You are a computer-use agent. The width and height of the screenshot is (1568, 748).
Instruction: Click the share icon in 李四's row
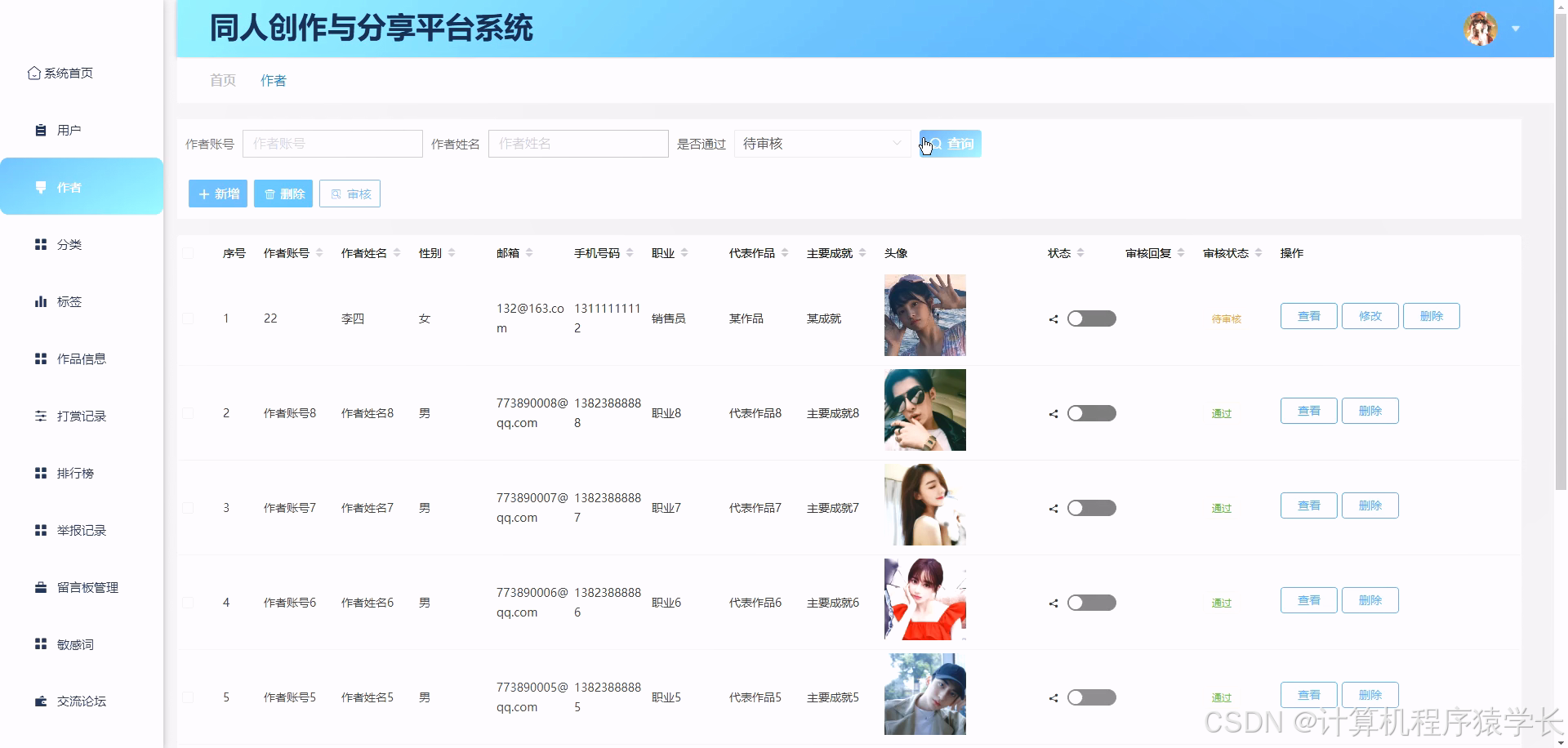1052,319
